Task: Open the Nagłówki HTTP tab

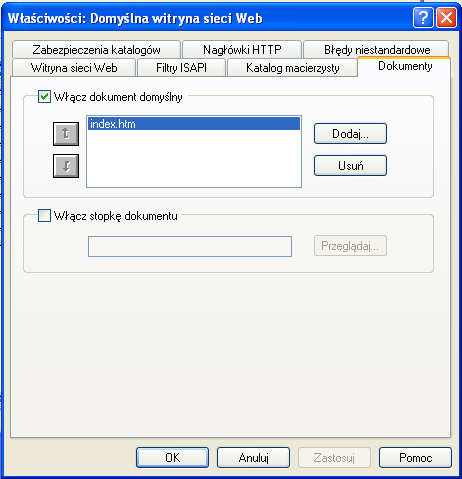Action: (242, 50)
